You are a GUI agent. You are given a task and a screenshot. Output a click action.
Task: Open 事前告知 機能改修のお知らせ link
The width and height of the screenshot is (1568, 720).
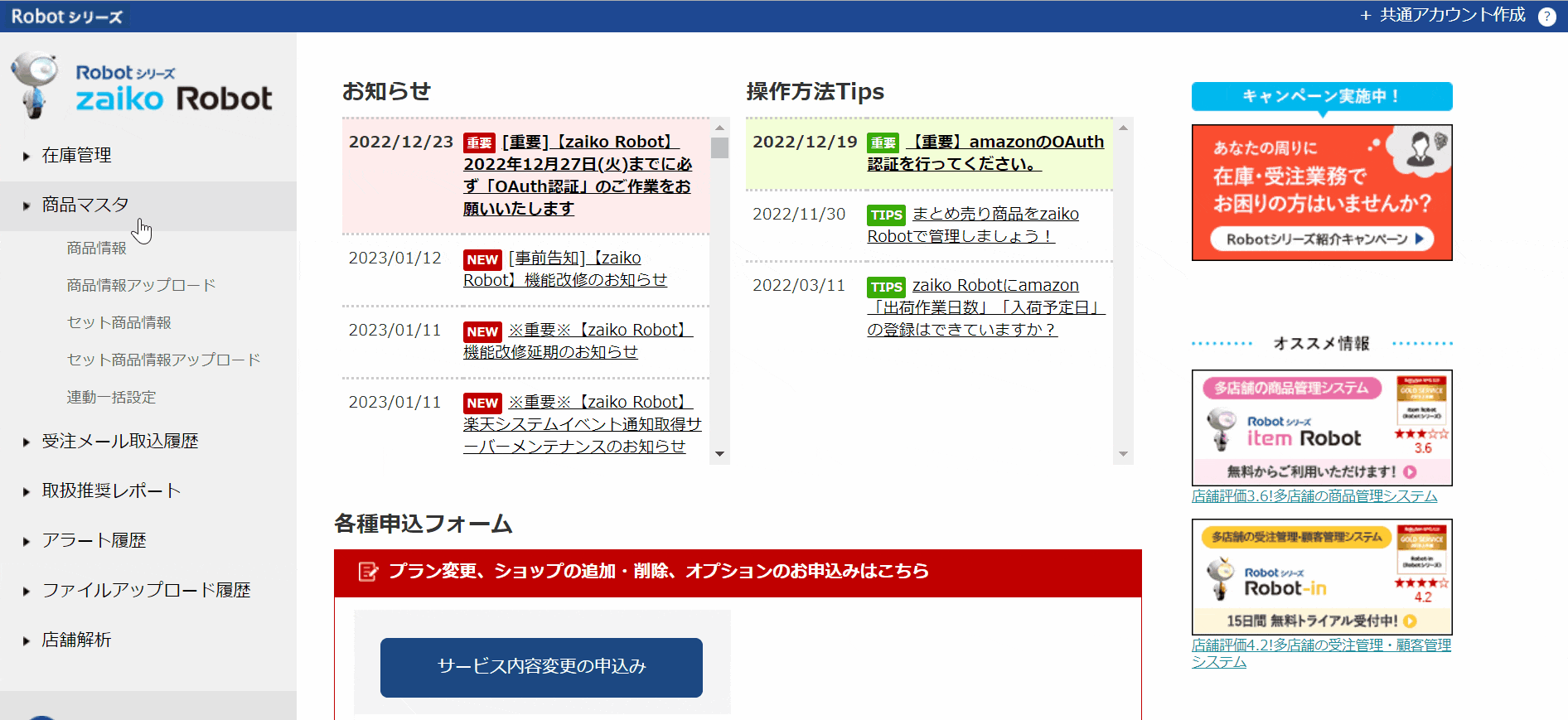pos(565,269)
